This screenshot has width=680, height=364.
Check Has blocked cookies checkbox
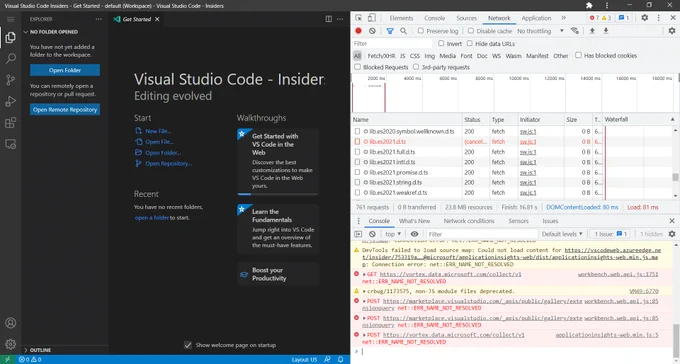point(578,55)
